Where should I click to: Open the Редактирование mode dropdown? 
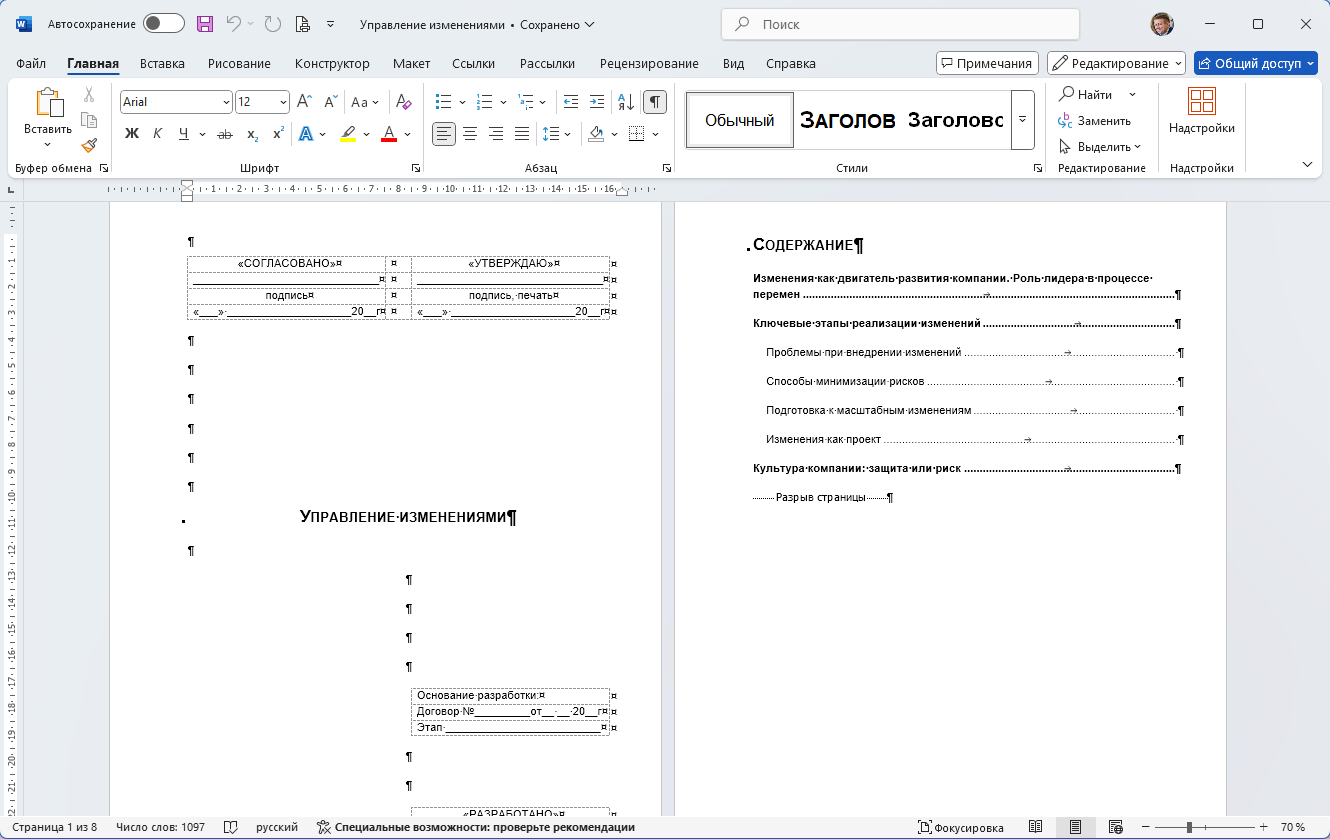tap(1116, 63)
